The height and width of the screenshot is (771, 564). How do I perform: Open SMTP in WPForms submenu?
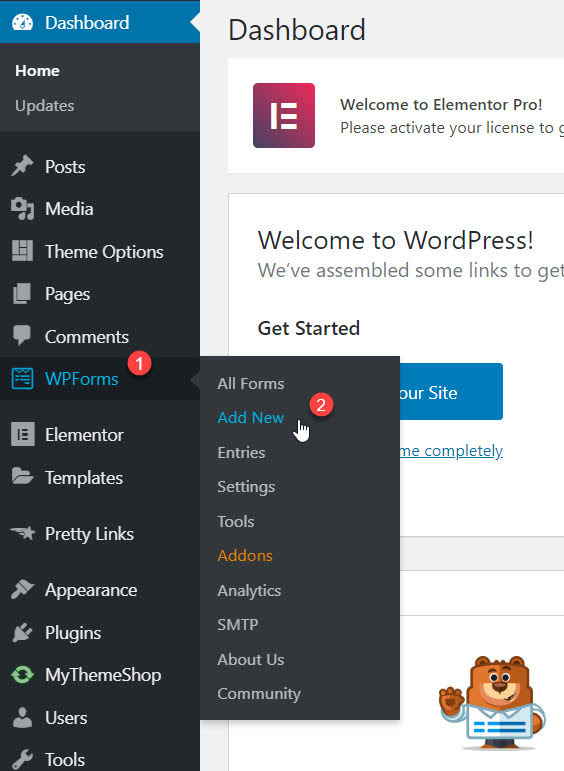tap(238, 624)
